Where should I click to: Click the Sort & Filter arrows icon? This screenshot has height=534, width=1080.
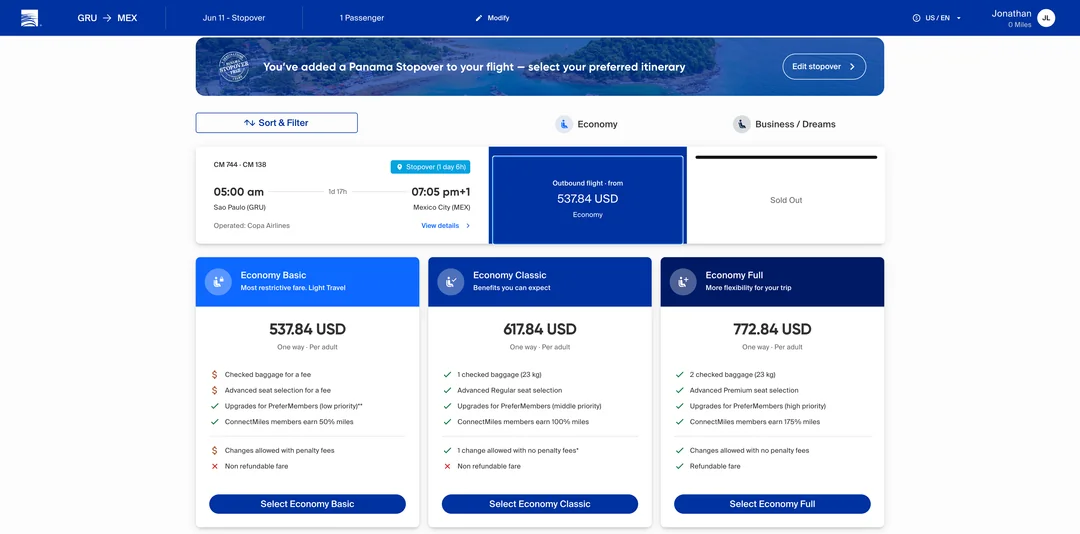point(249,123)
